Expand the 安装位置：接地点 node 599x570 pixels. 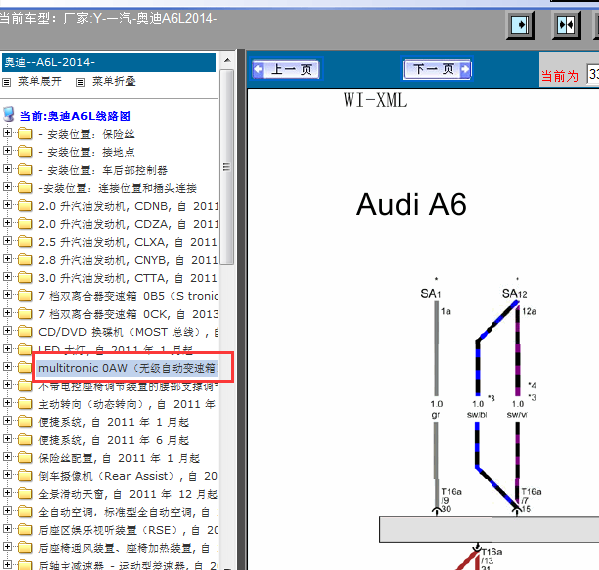click(x=7, y=151)
